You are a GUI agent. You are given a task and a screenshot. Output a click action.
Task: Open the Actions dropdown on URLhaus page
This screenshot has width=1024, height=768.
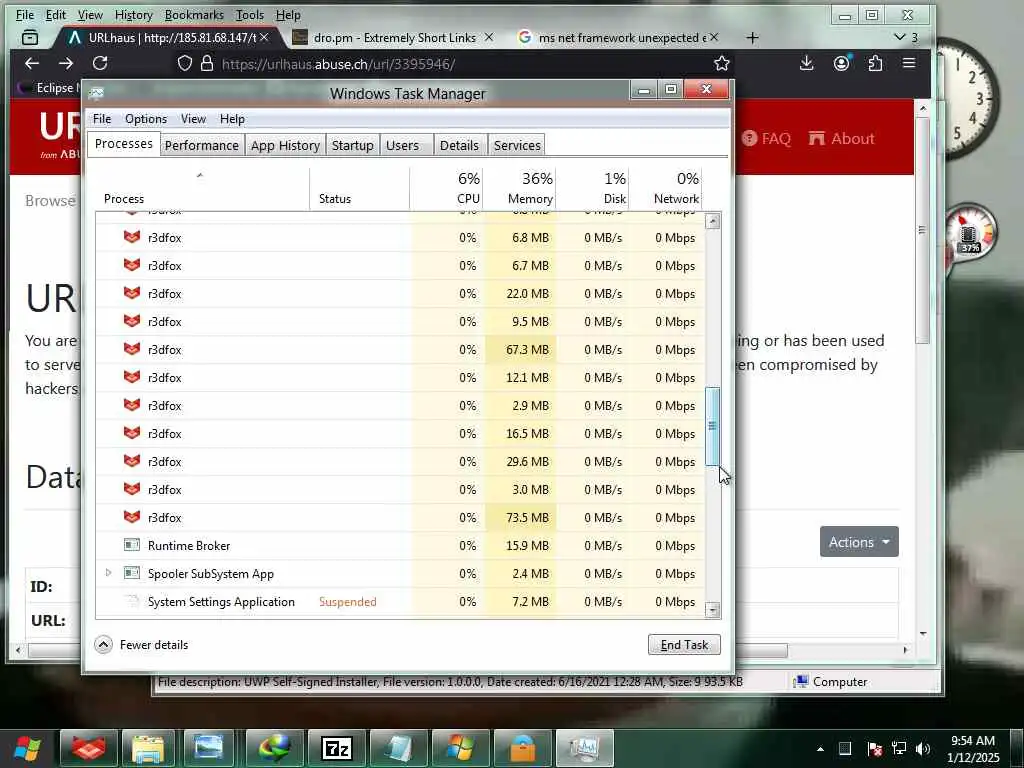(x=859, y=541)
